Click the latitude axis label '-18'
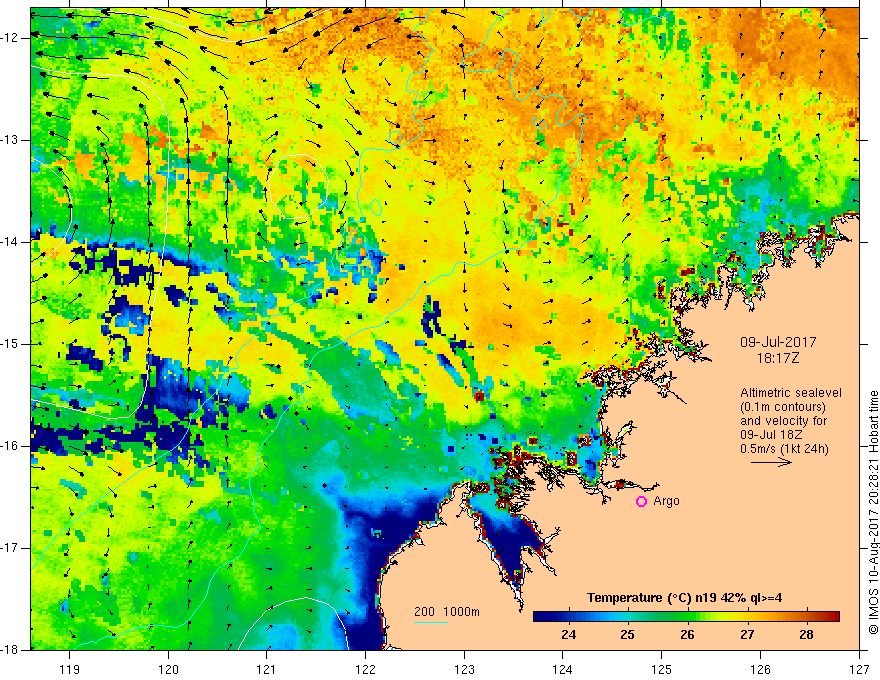This screenshot has width=880, height=680. click(x=10, y=650)
